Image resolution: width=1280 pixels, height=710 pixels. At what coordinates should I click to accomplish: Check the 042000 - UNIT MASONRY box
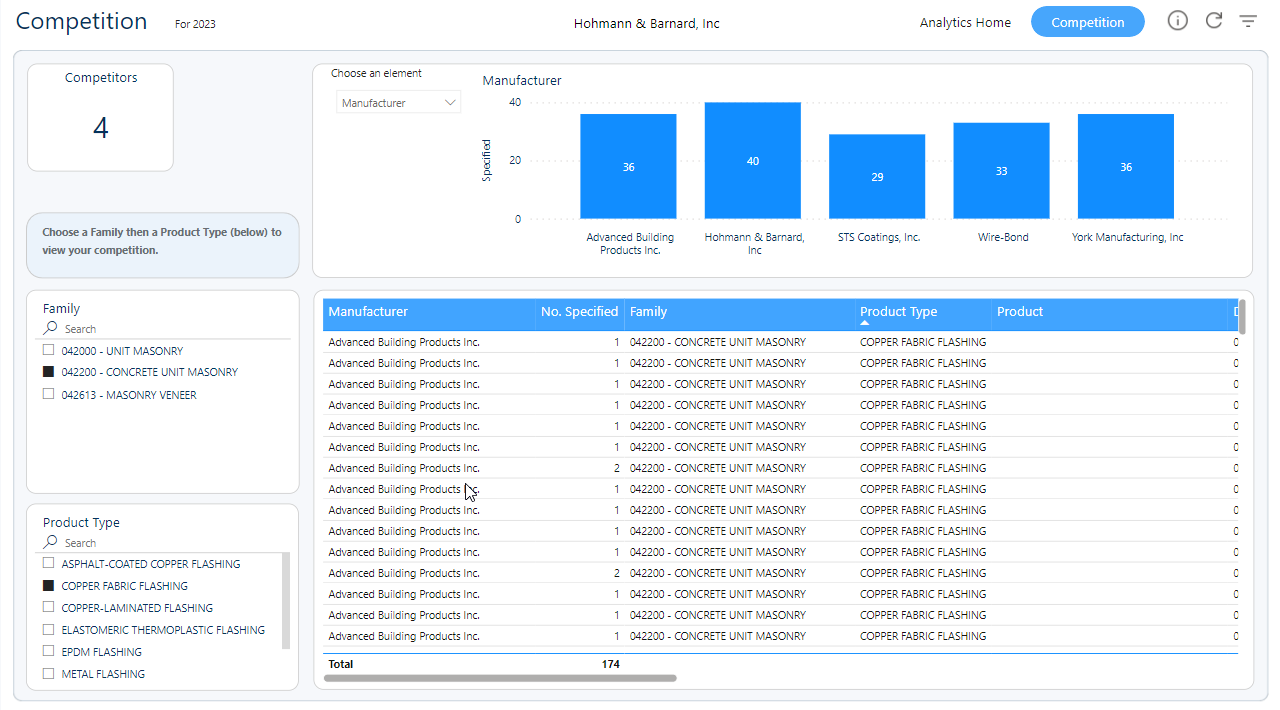pos(48,351)
